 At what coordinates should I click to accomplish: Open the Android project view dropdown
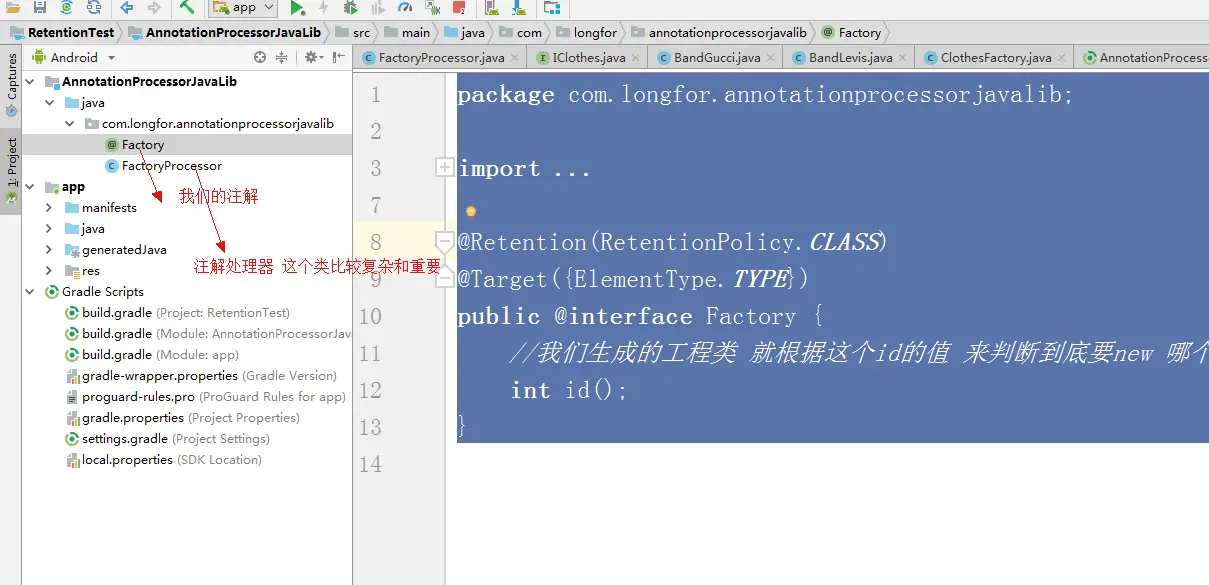[x=73, y=57]
